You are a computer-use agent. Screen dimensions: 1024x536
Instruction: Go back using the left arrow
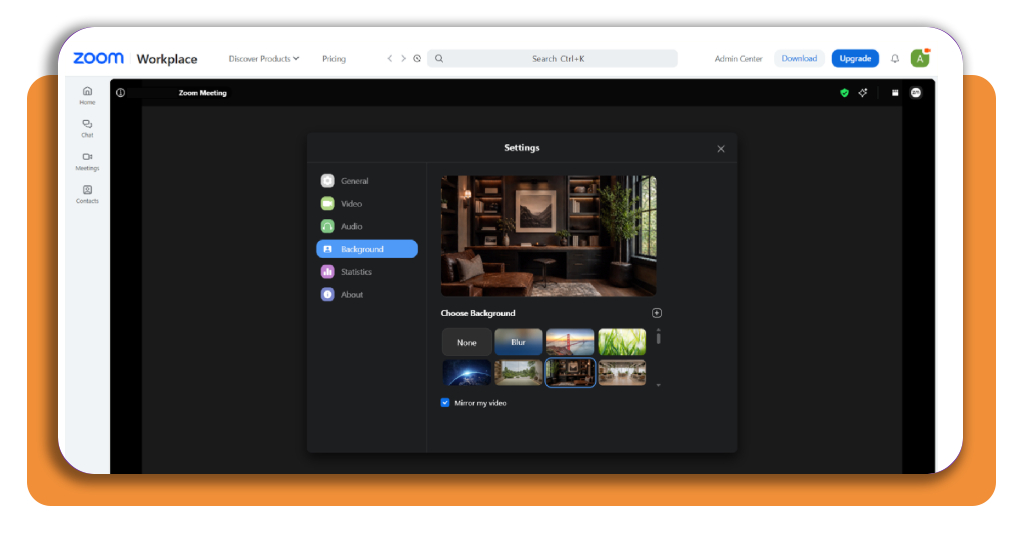point(390,58)
